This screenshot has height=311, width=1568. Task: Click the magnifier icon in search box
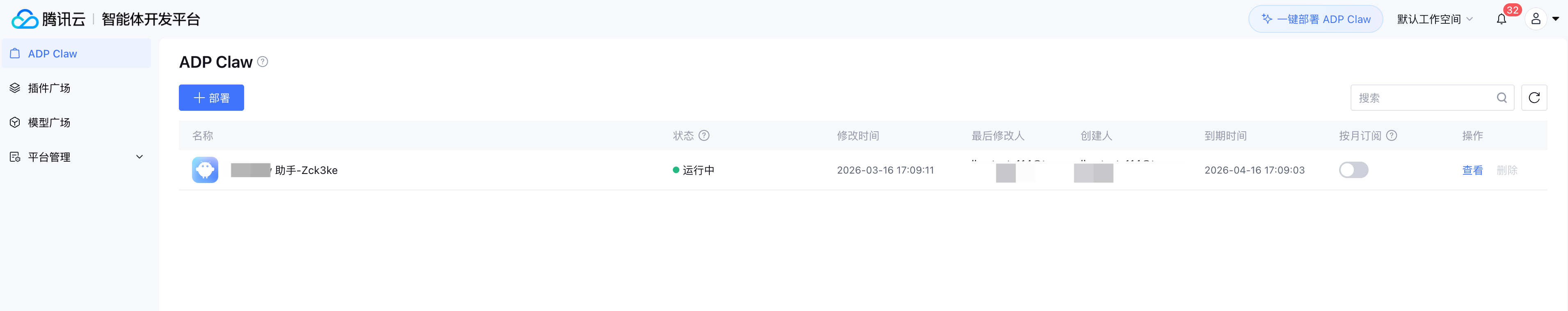click(1502, 98)
